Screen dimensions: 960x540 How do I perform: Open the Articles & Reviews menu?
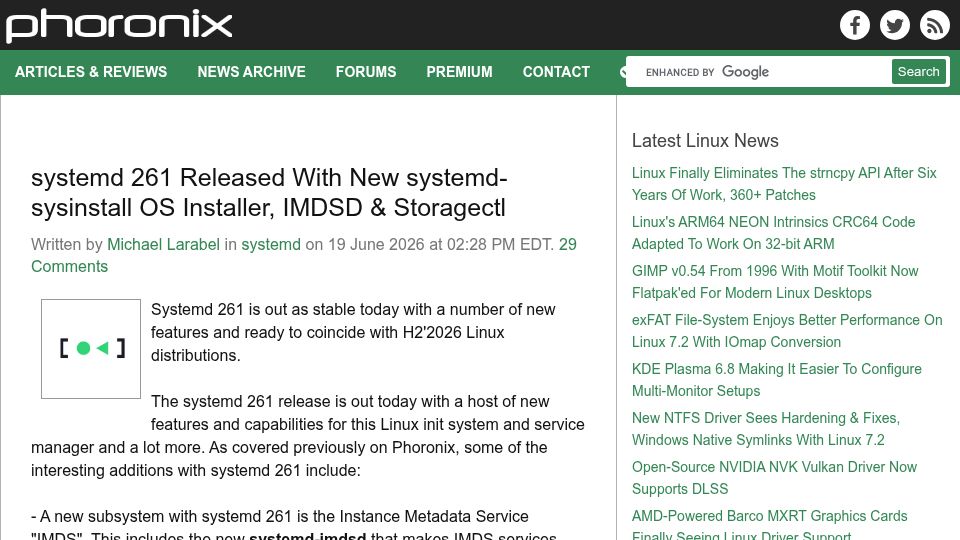click(91, 72)
